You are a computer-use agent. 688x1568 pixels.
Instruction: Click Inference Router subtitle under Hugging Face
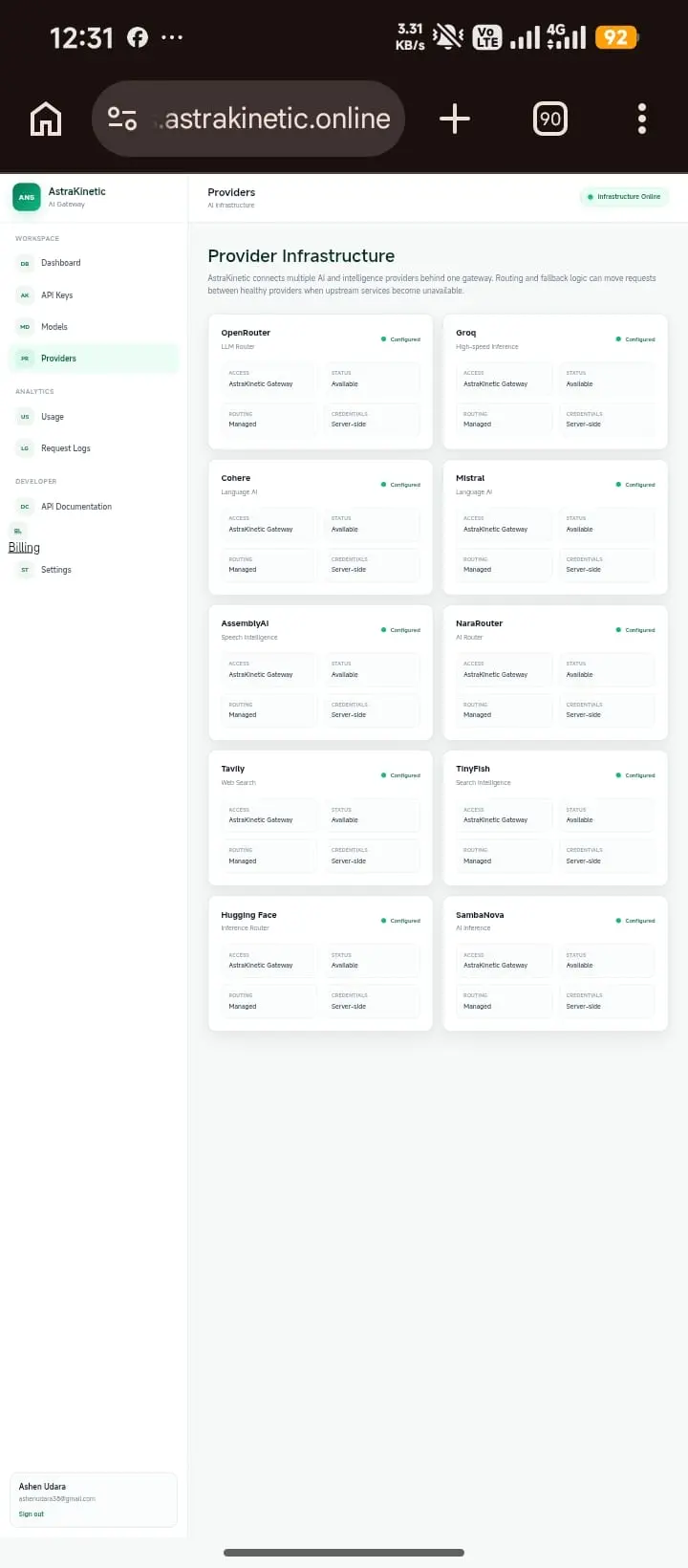(x=245, y=928)
